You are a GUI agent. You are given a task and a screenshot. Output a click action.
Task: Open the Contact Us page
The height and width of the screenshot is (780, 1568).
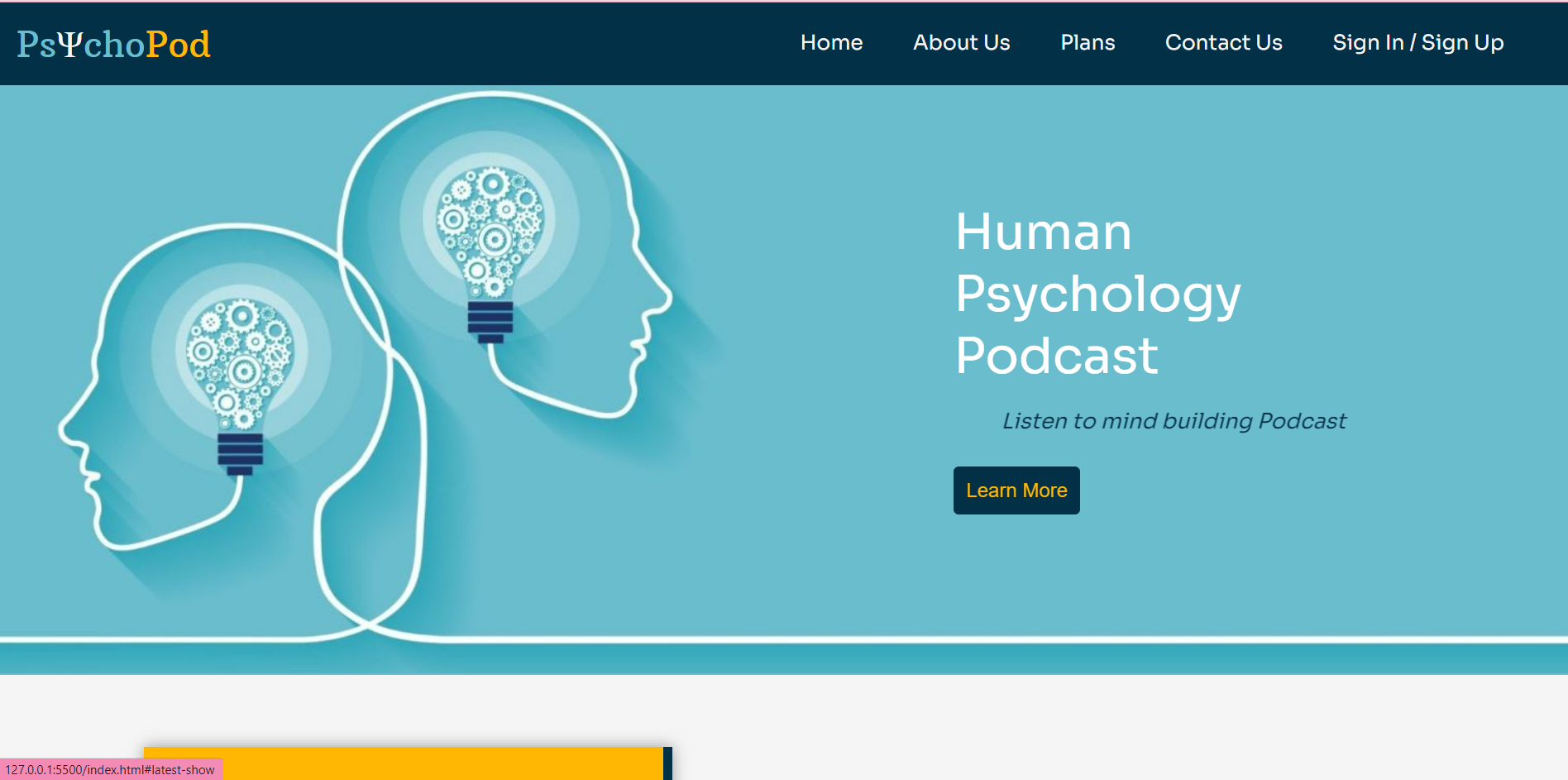pyautogui.click(x=1223, y=42)
